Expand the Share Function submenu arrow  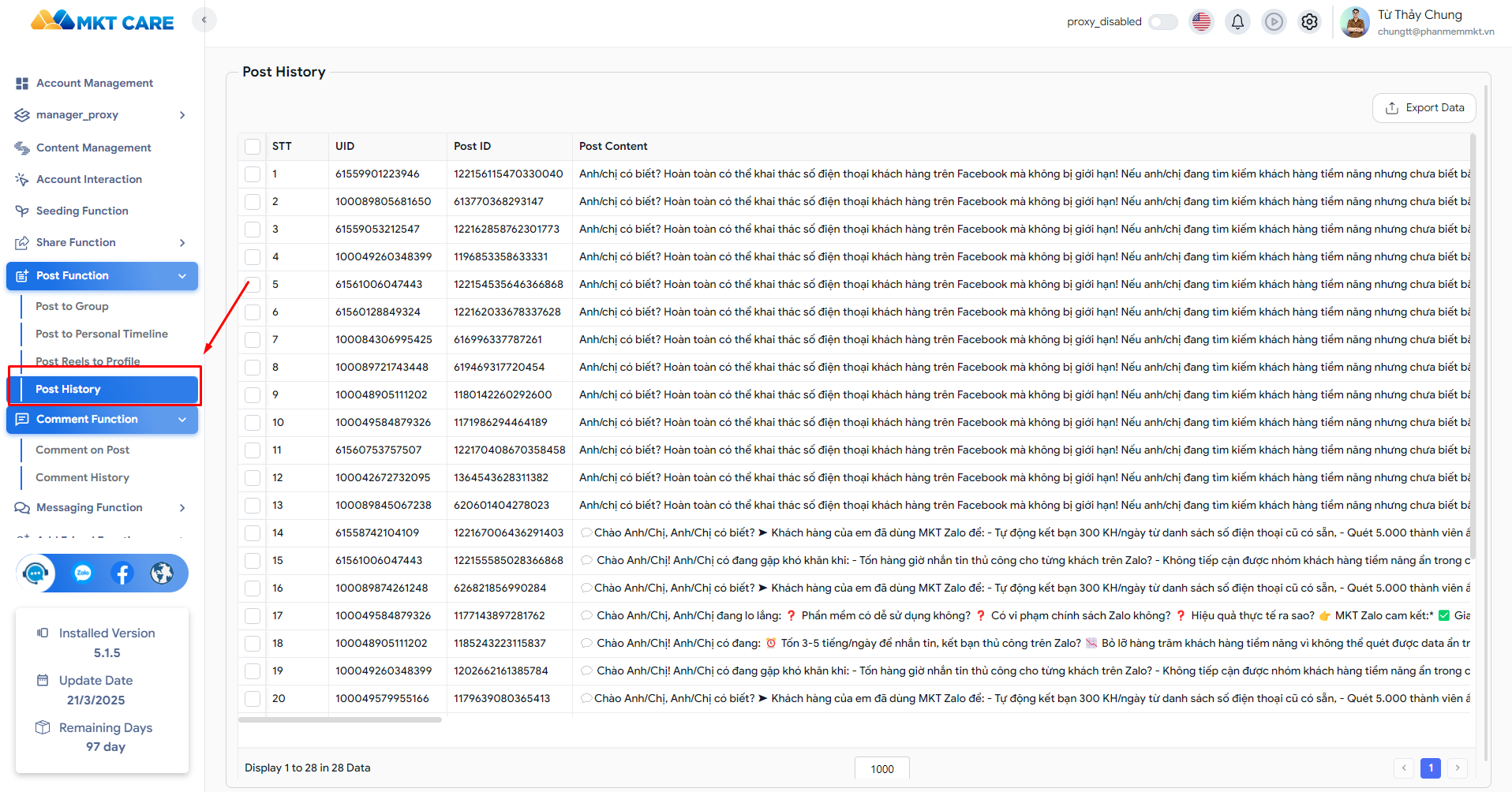[x=182, y=243]
